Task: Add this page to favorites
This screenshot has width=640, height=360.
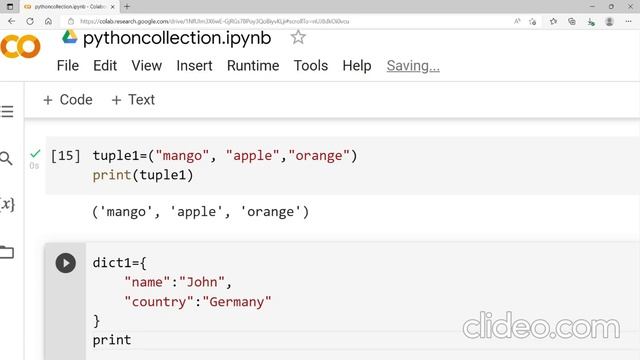Action: click(533, 21)
